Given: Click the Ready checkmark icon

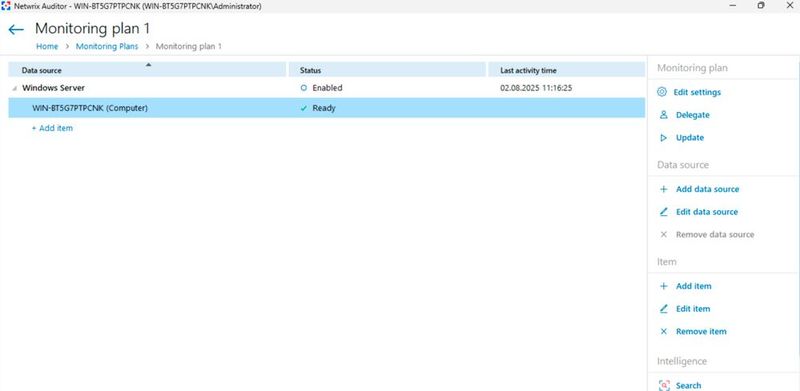Looking at the screenshot, I should [x=304, y=108].
